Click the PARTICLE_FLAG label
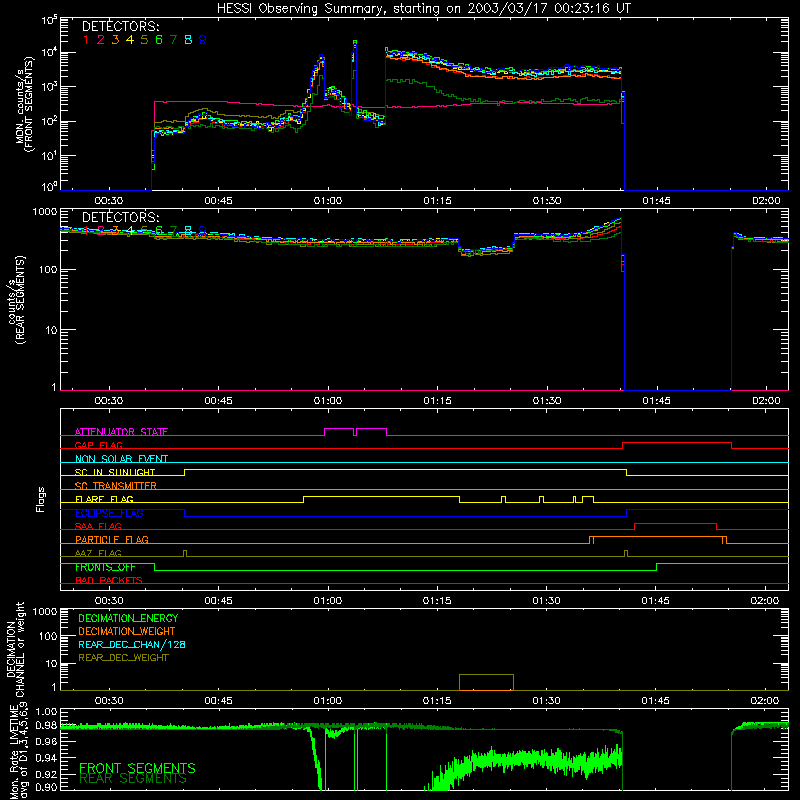The width and height of the screenshot is (800, 800). [x=112, y=540]
